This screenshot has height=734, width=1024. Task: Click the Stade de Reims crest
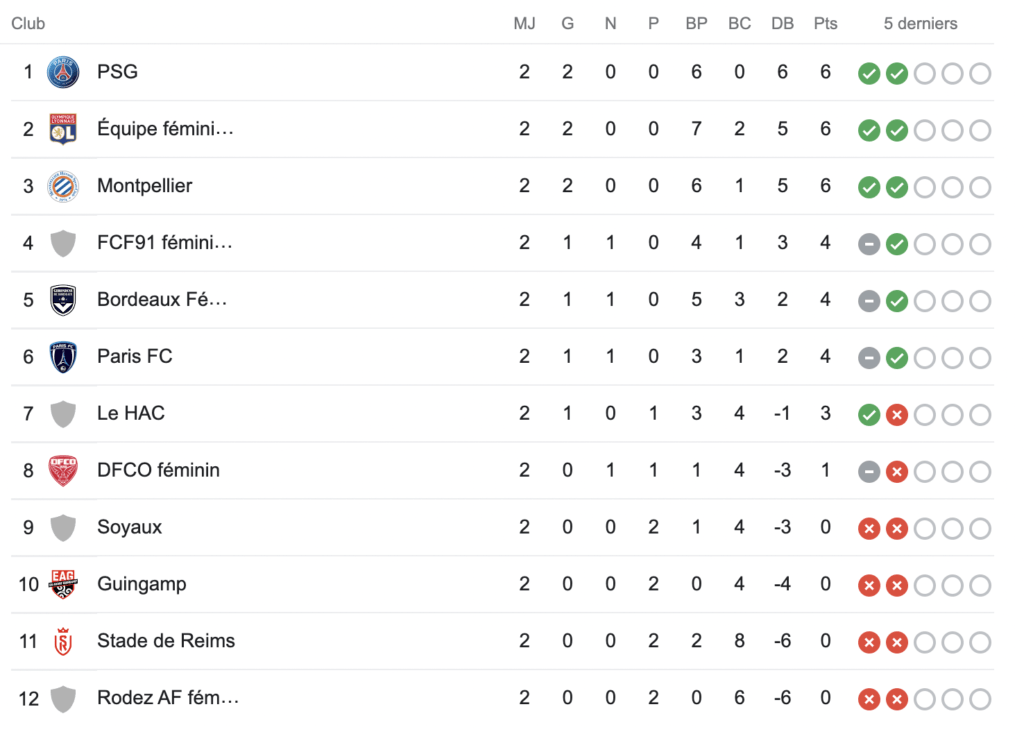click(63, 642)
